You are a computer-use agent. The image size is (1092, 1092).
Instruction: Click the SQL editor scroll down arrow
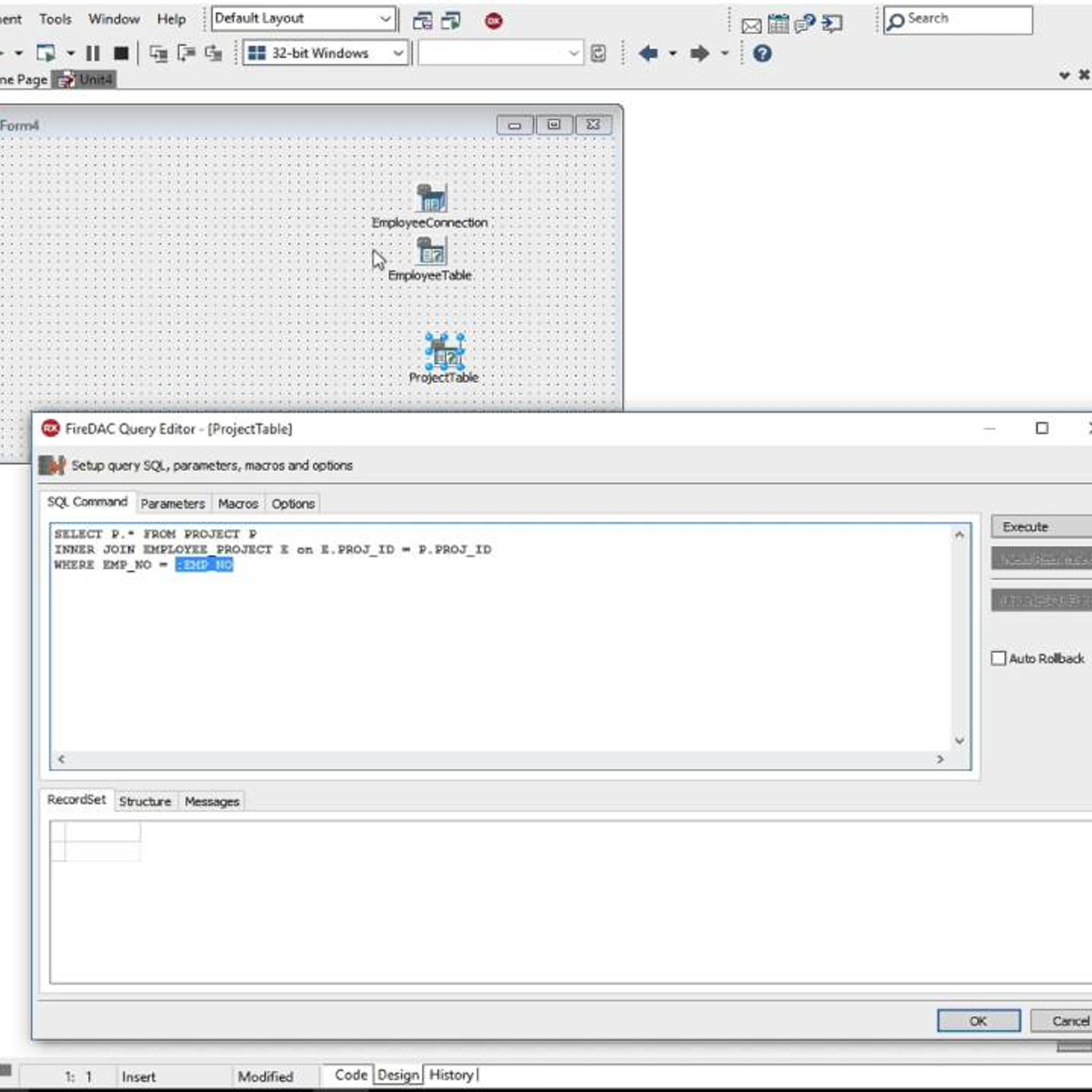click(x=960, y=741)
